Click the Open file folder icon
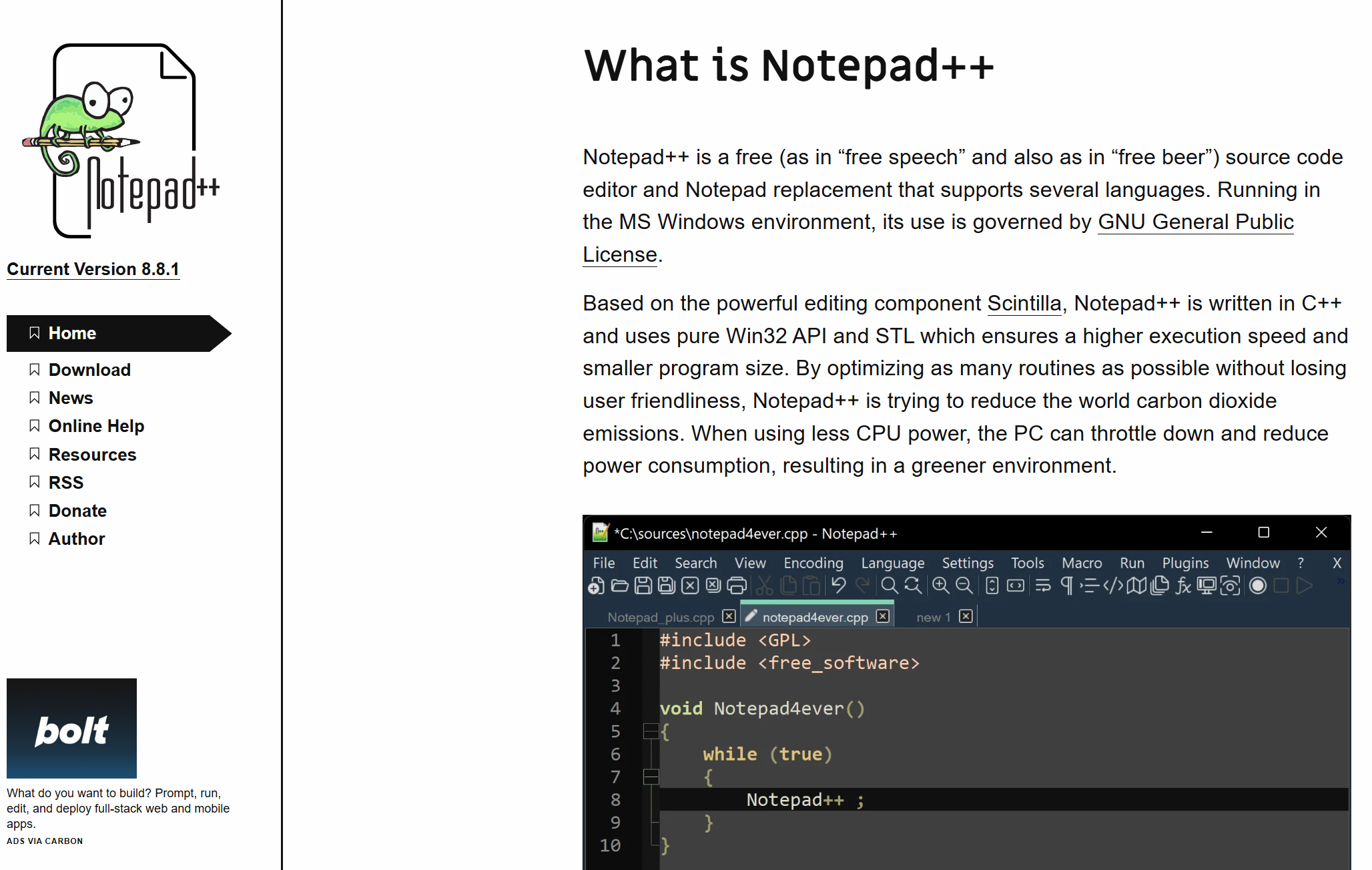Viewport: 1372px width, 870px height. tap(620, 586)
